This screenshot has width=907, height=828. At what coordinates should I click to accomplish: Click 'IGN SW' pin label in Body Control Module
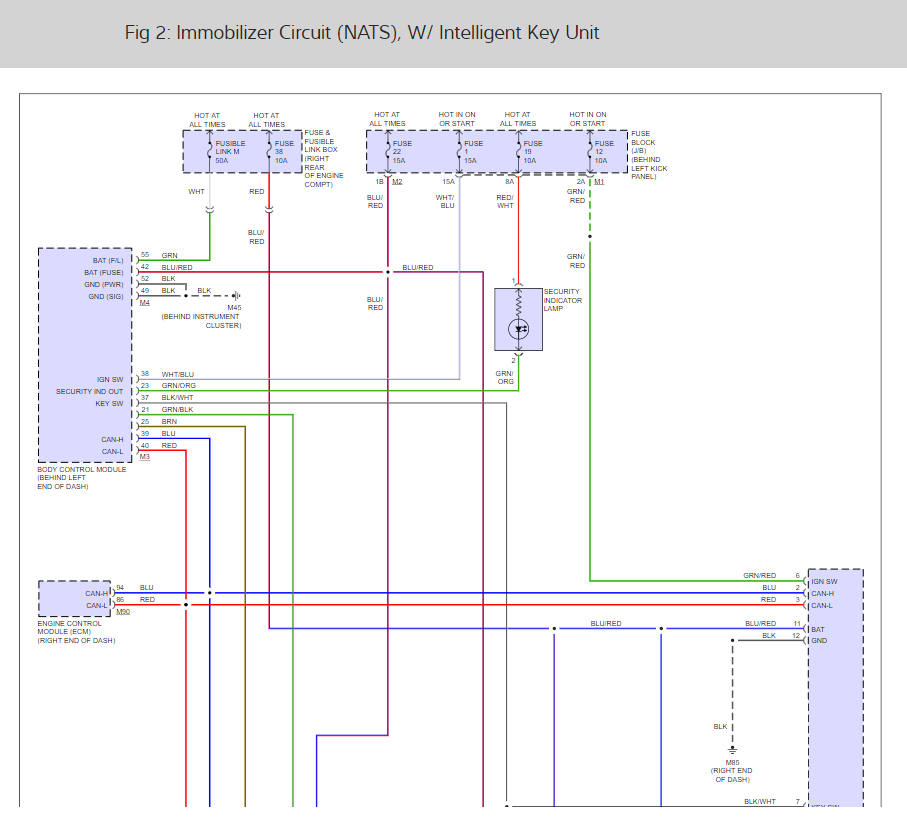point(110,380)
